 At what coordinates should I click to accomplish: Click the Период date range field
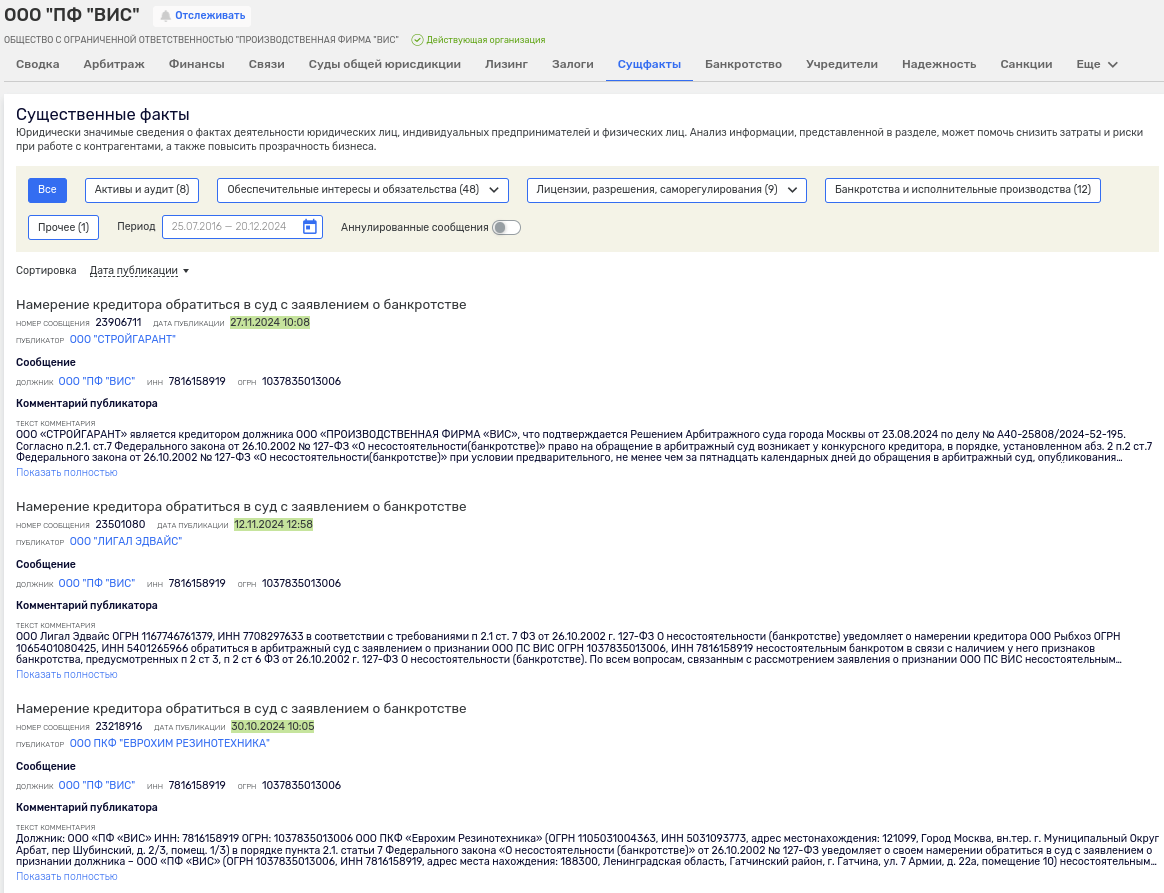[x=242, y=227]
